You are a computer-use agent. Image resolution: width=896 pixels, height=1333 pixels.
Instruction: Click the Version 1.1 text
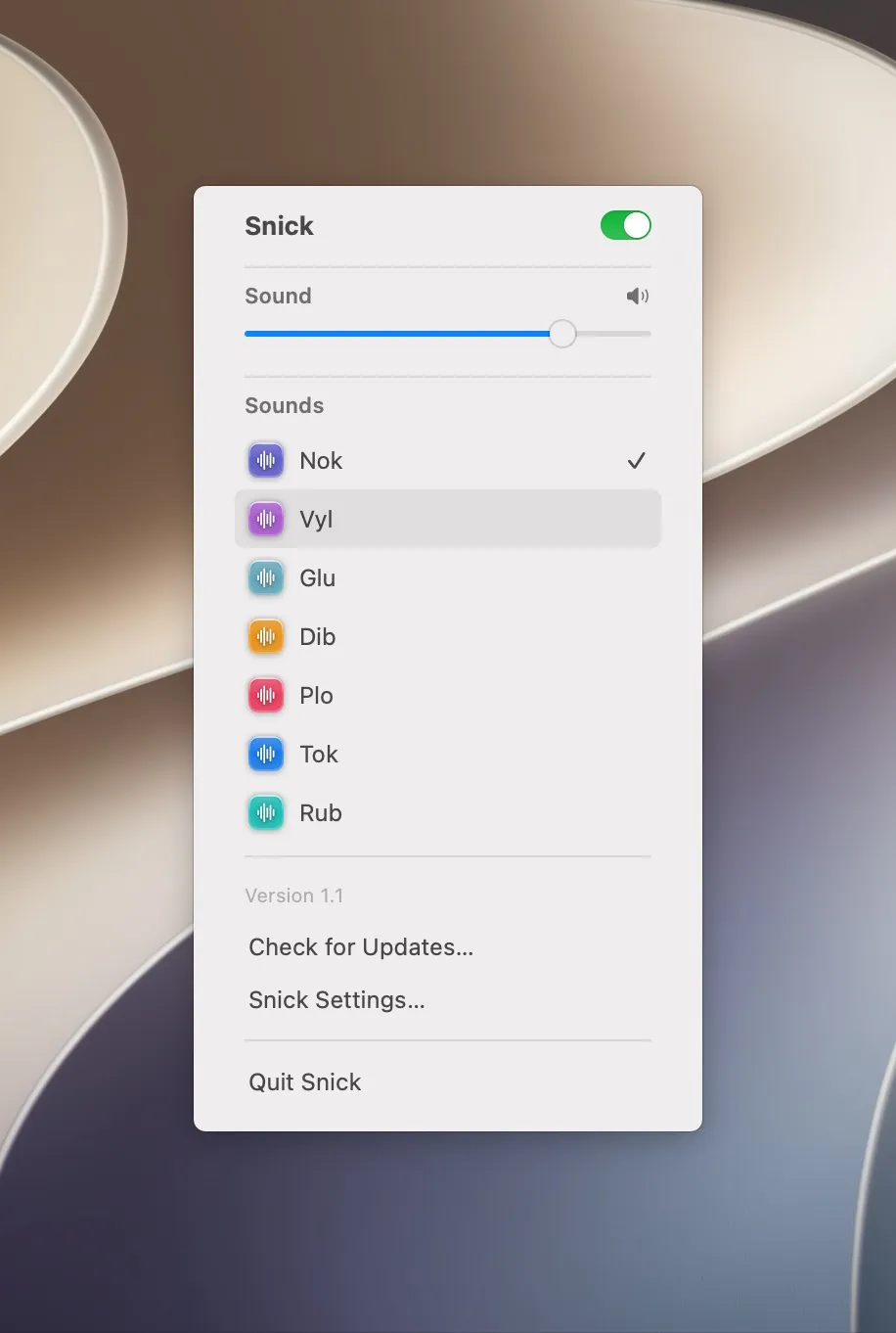[294, 896]
